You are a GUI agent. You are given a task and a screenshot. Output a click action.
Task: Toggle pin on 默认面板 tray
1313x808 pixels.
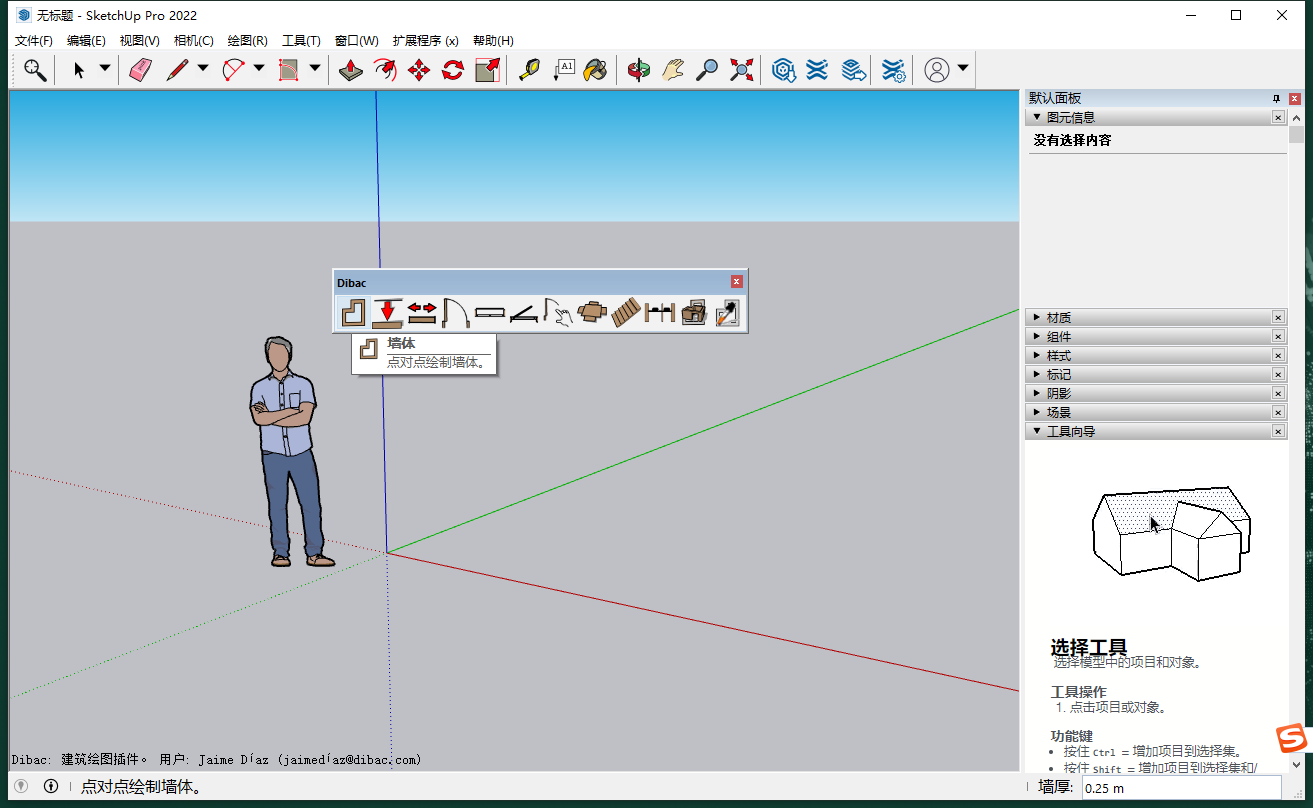pos(1276,98)
